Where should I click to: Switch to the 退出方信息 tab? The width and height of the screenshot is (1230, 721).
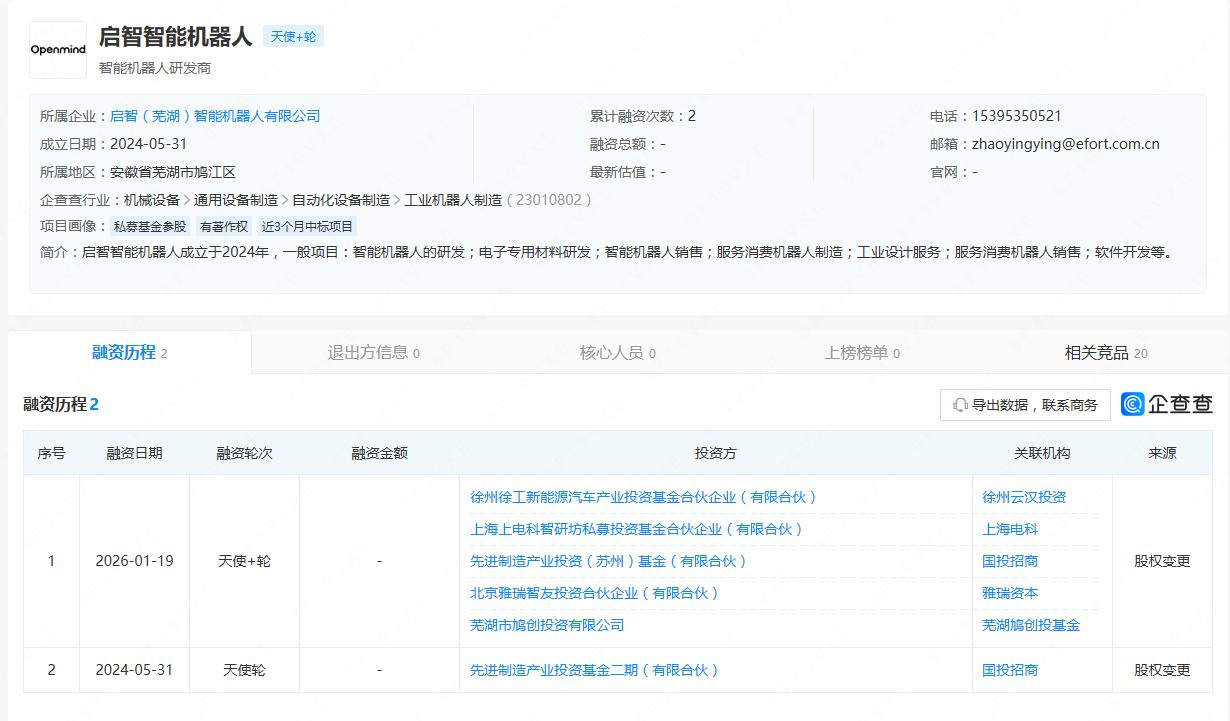[x=373, y=353]
